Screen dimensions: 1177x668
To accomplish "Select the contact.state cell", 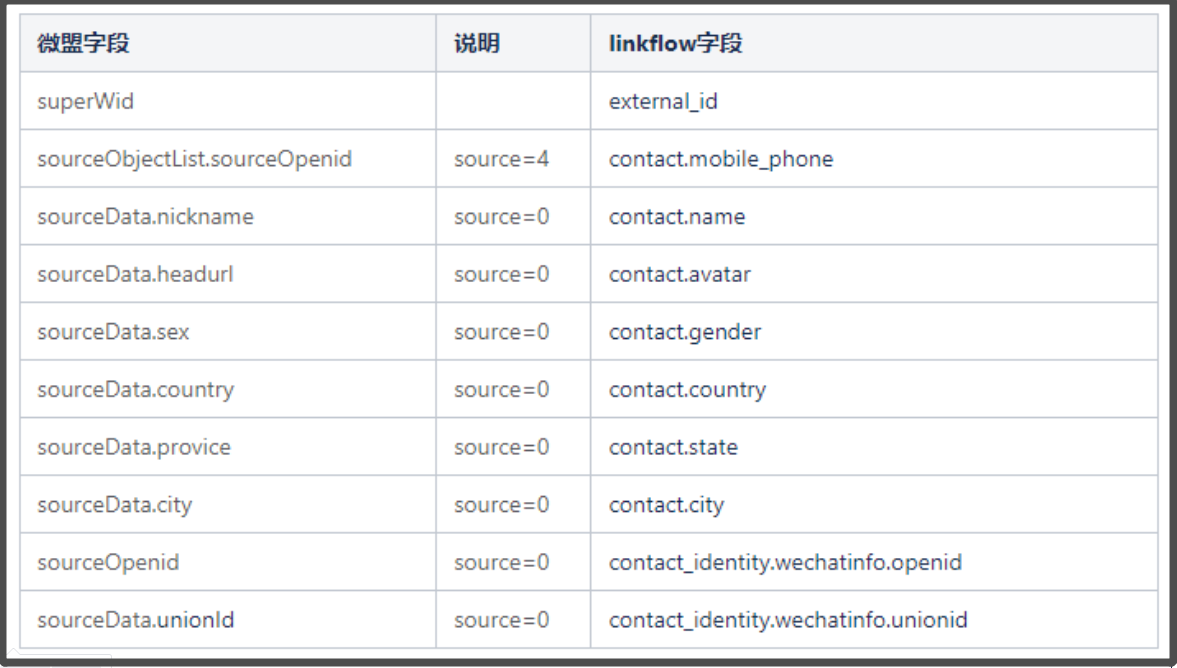I will 874,447.
